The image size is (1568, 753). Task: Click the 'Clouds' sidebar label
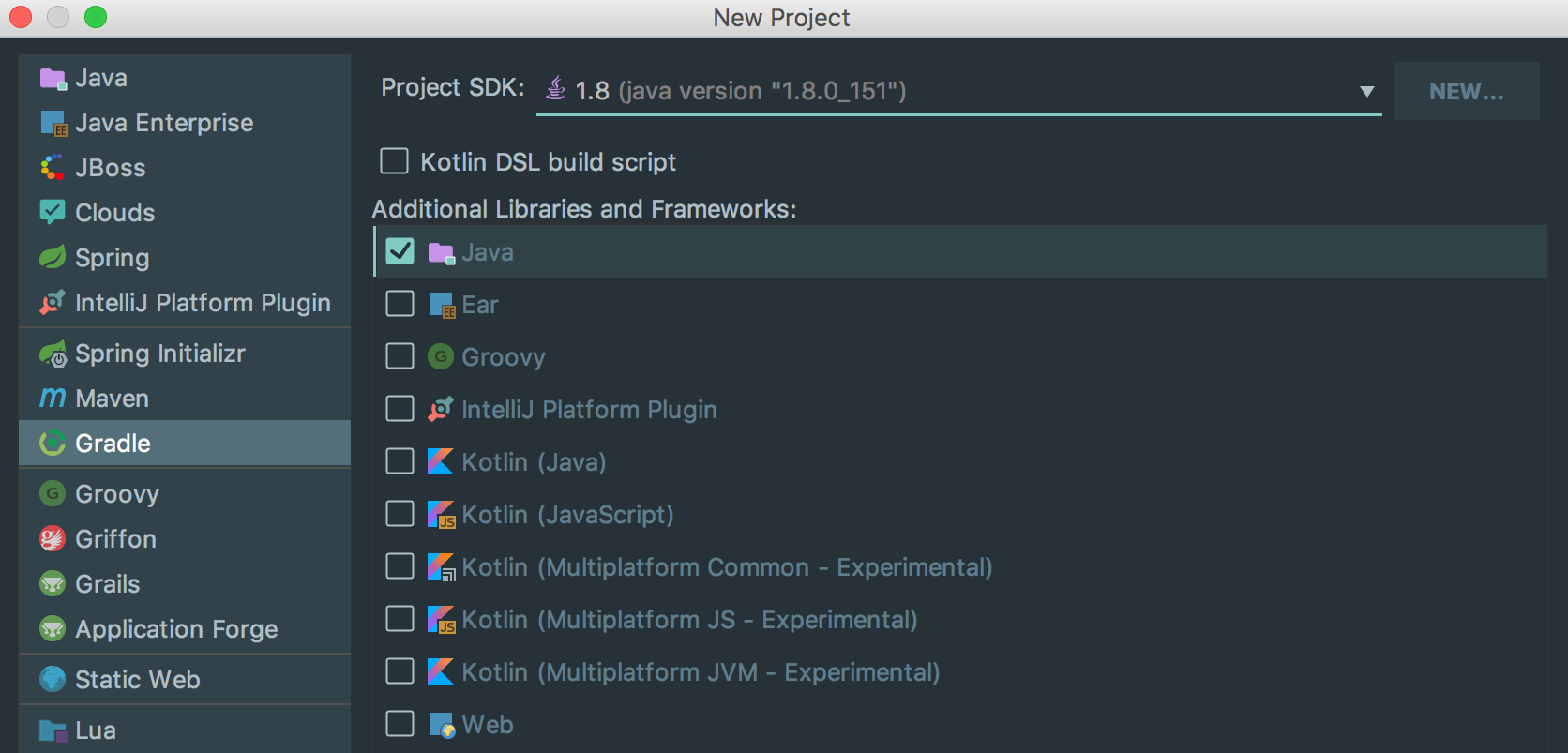(x=115, y=213)
